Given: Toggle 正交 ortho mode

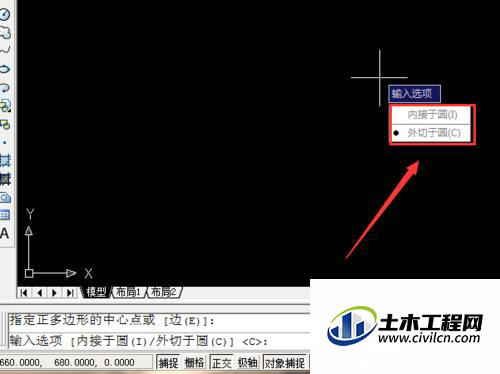Looking at the screenshot, I should [x=222, y=362].
